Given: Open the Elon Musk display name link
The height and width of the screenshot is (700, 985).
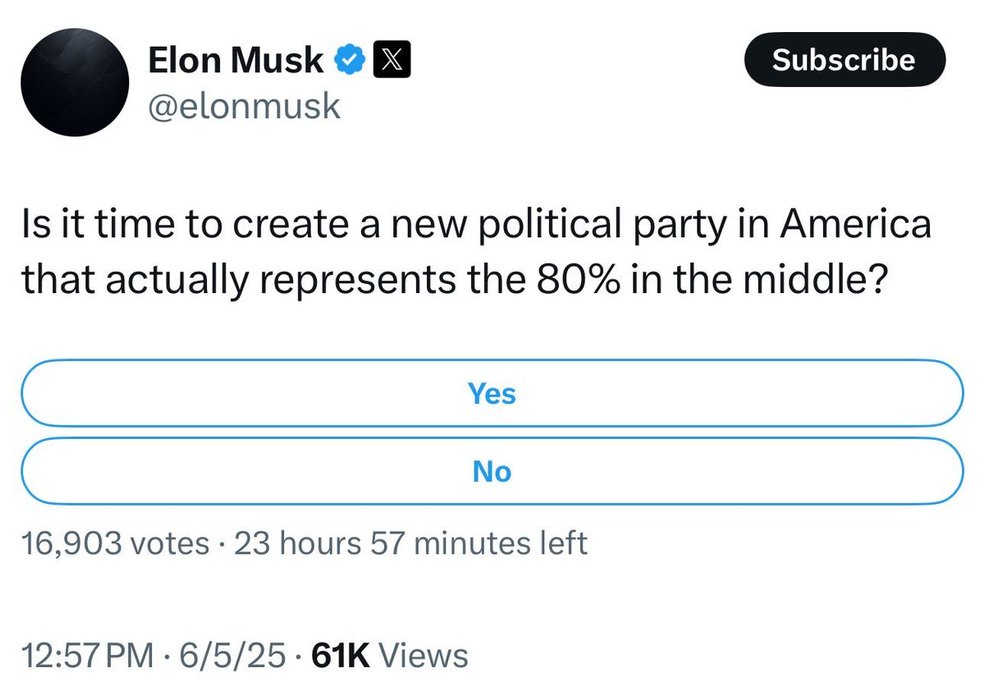Looking at the screenshot, I should (x=236, y=60).
